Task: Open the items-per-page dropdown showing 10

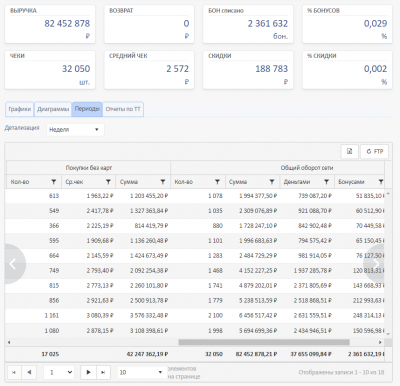Action: (141, 372)
